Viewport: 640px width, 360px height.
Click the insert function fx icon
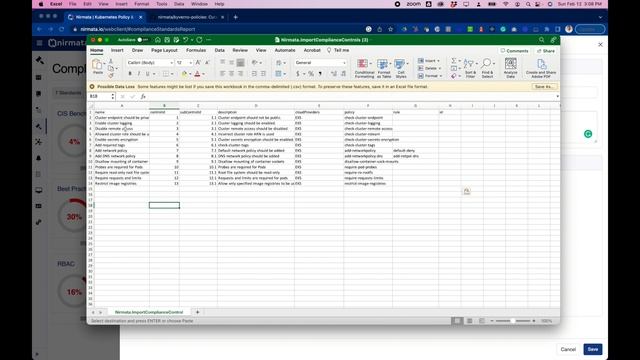tap(143, 96)
